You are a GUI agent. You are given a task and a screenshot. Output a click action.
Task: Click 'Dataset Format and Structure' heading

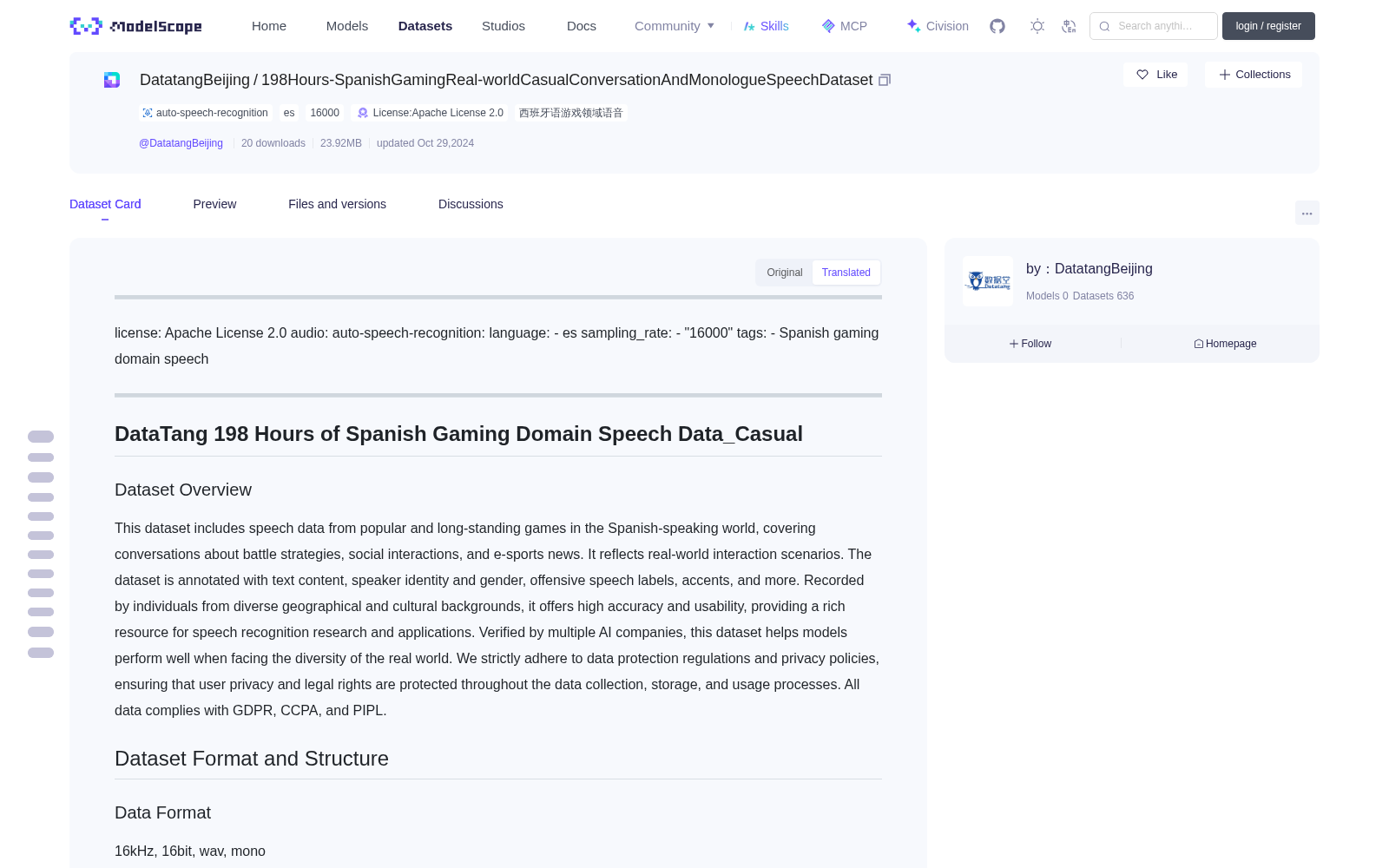252,759
